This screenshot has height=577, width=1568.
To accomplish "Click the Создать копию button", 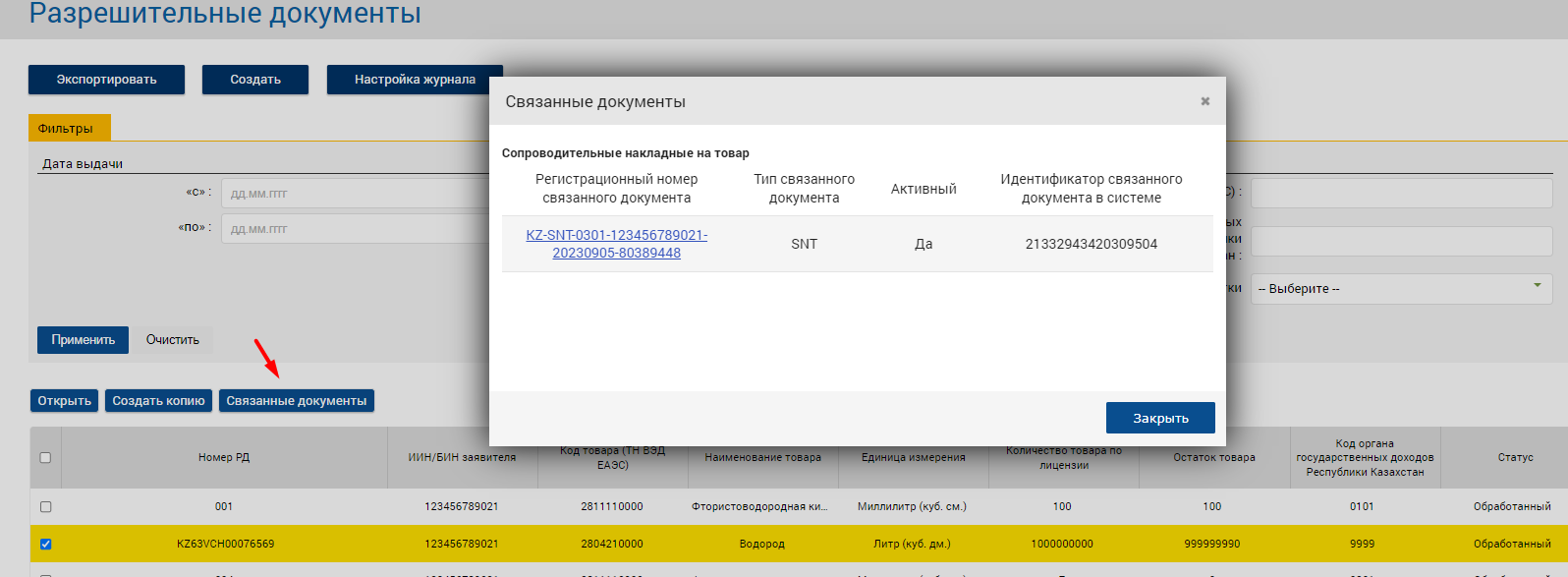I will (158, 401).
